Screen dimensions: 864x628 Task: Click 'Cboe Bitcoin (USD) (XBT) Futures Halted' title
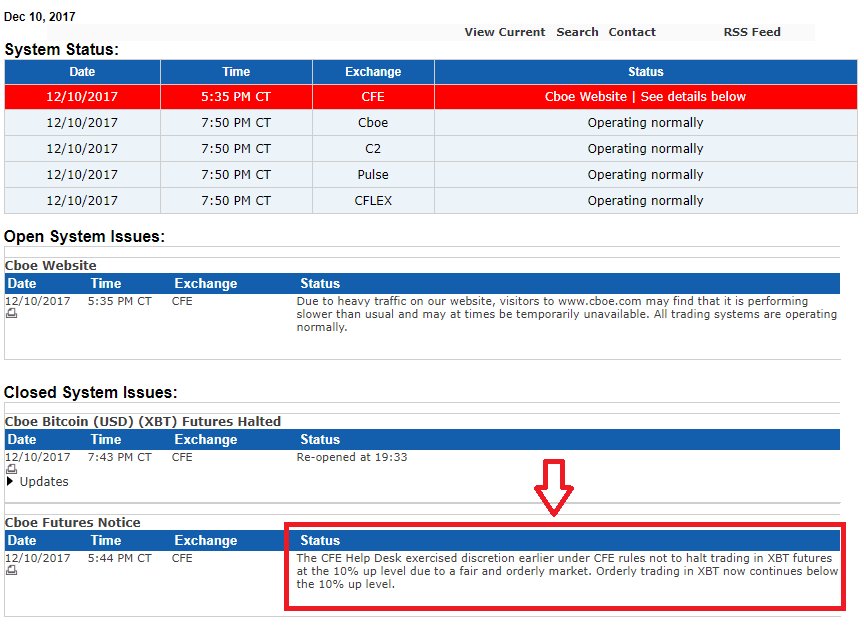click(x=143, y=421)
